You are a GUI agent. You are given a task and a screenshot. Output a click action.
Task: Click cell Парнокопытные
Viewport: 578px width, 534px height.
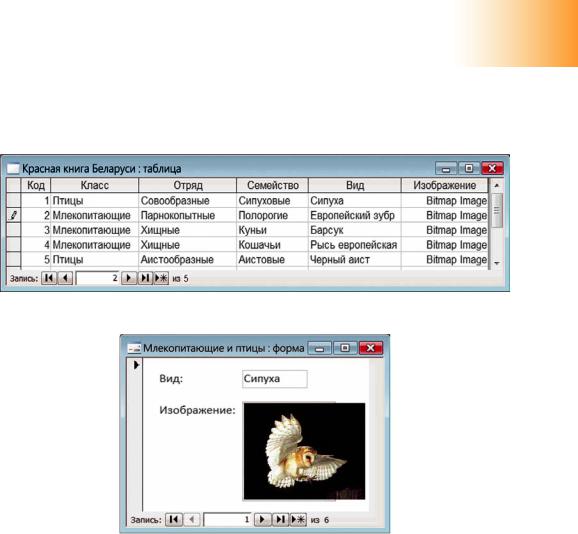pyautogui.click(x=188, y=215)
